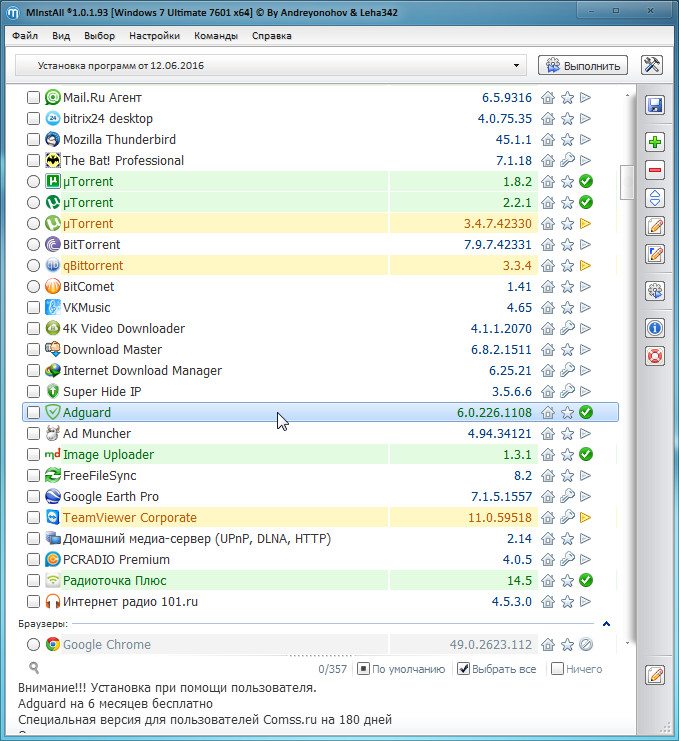This screenshot has width=679, height=741.
Task: Open the Справка menu
Action: tap(272, 36)
